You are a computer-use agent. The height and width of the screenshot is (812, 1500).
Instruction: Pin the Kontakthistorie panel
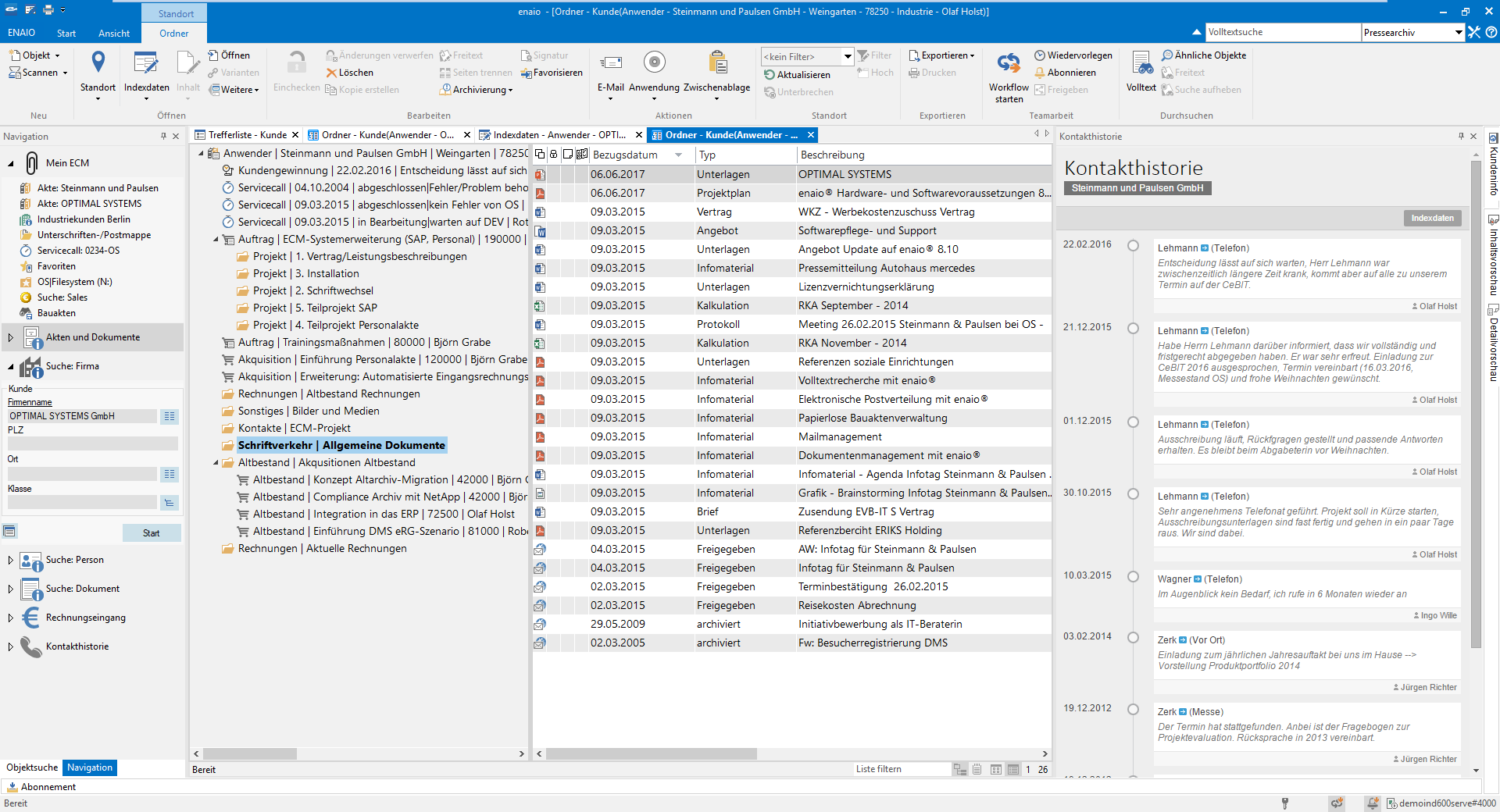(1461, 136)
